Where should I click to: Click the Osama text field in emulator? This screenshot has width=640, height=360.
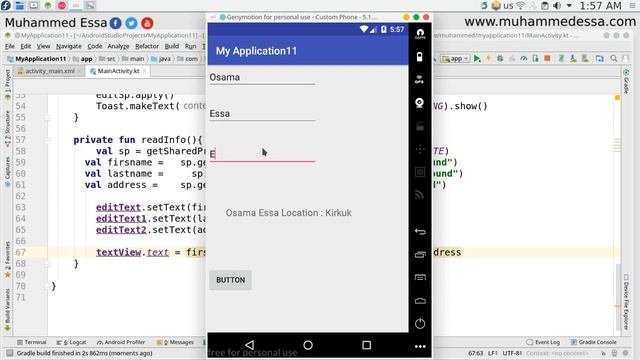point(262,77)
